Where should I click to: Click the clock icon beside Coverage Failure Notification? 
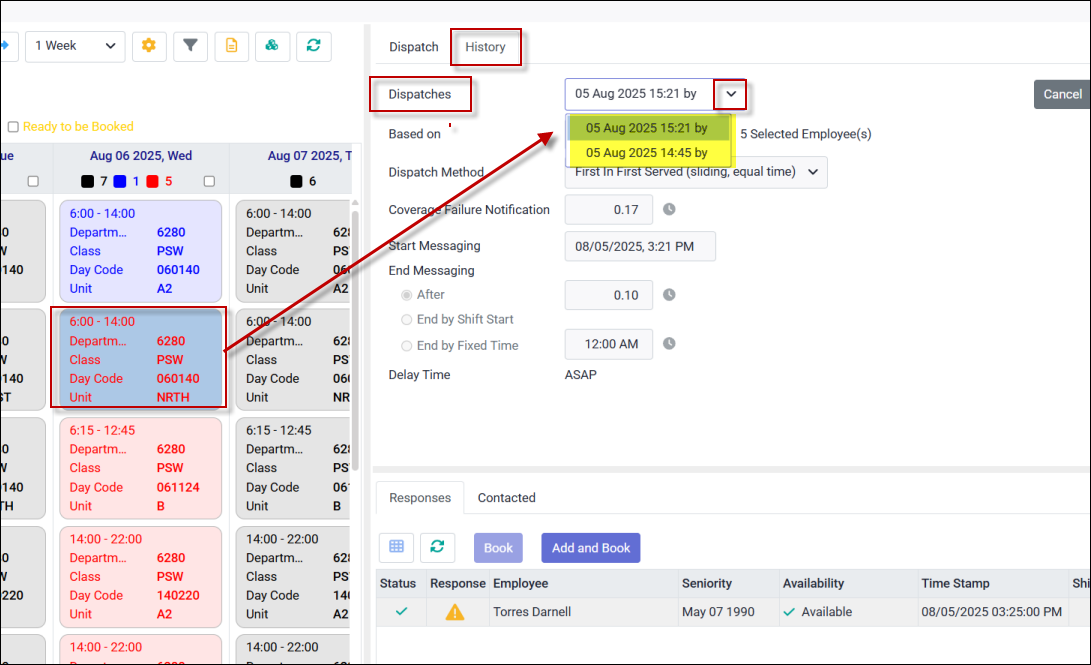pyautogui.click(x=669, y=210)
